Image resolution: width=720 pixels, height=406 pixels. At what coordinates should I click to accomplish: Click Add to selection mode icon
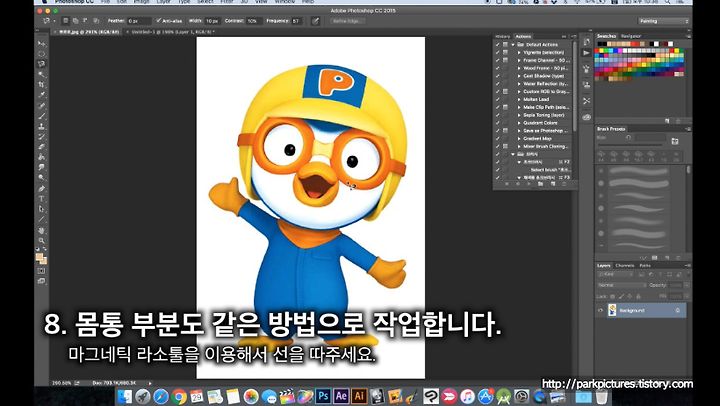point(75,21)
